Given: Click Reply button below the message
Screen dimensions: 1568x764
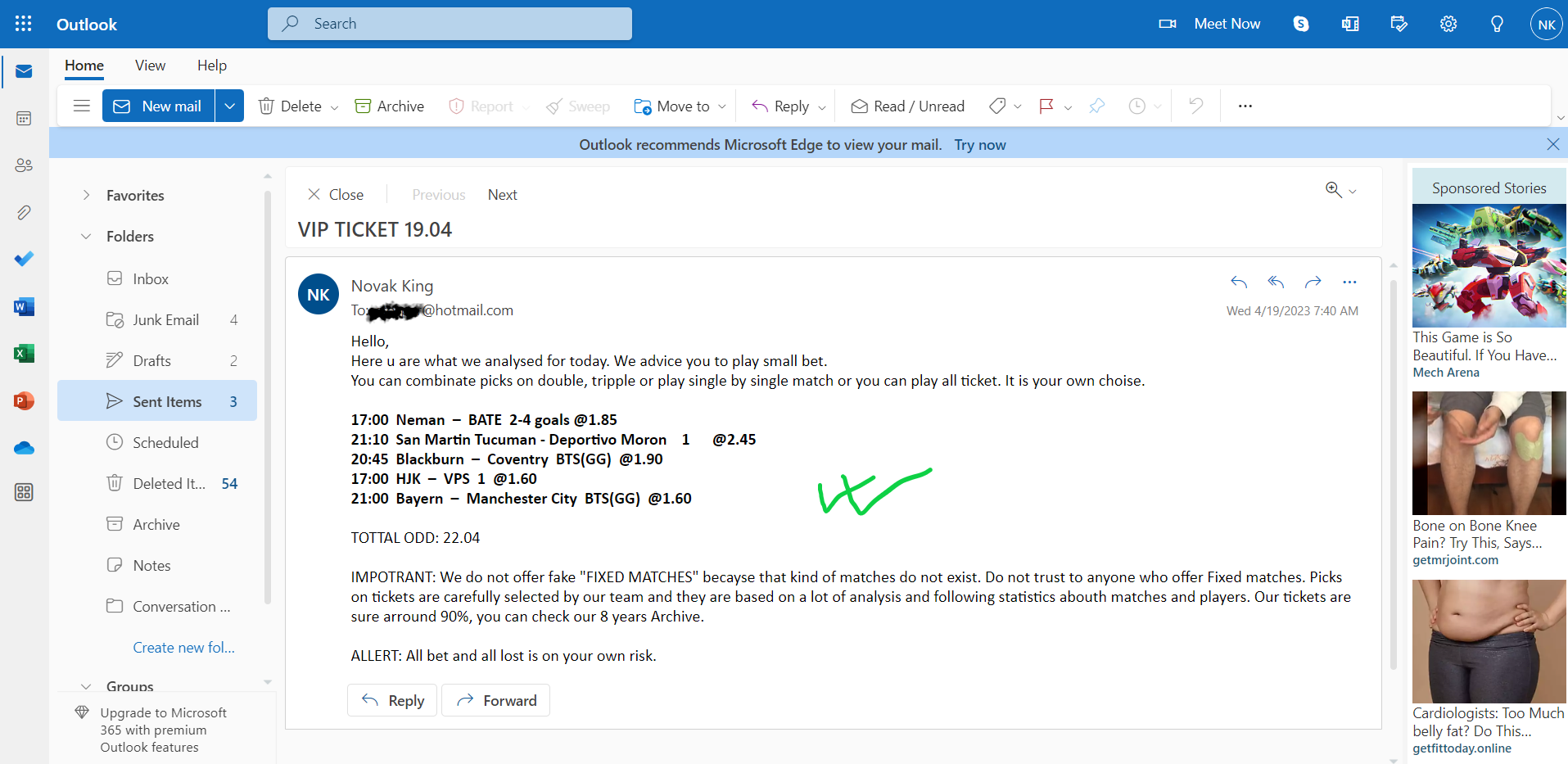Looking at the screenshot, I should tap(393, 700).
